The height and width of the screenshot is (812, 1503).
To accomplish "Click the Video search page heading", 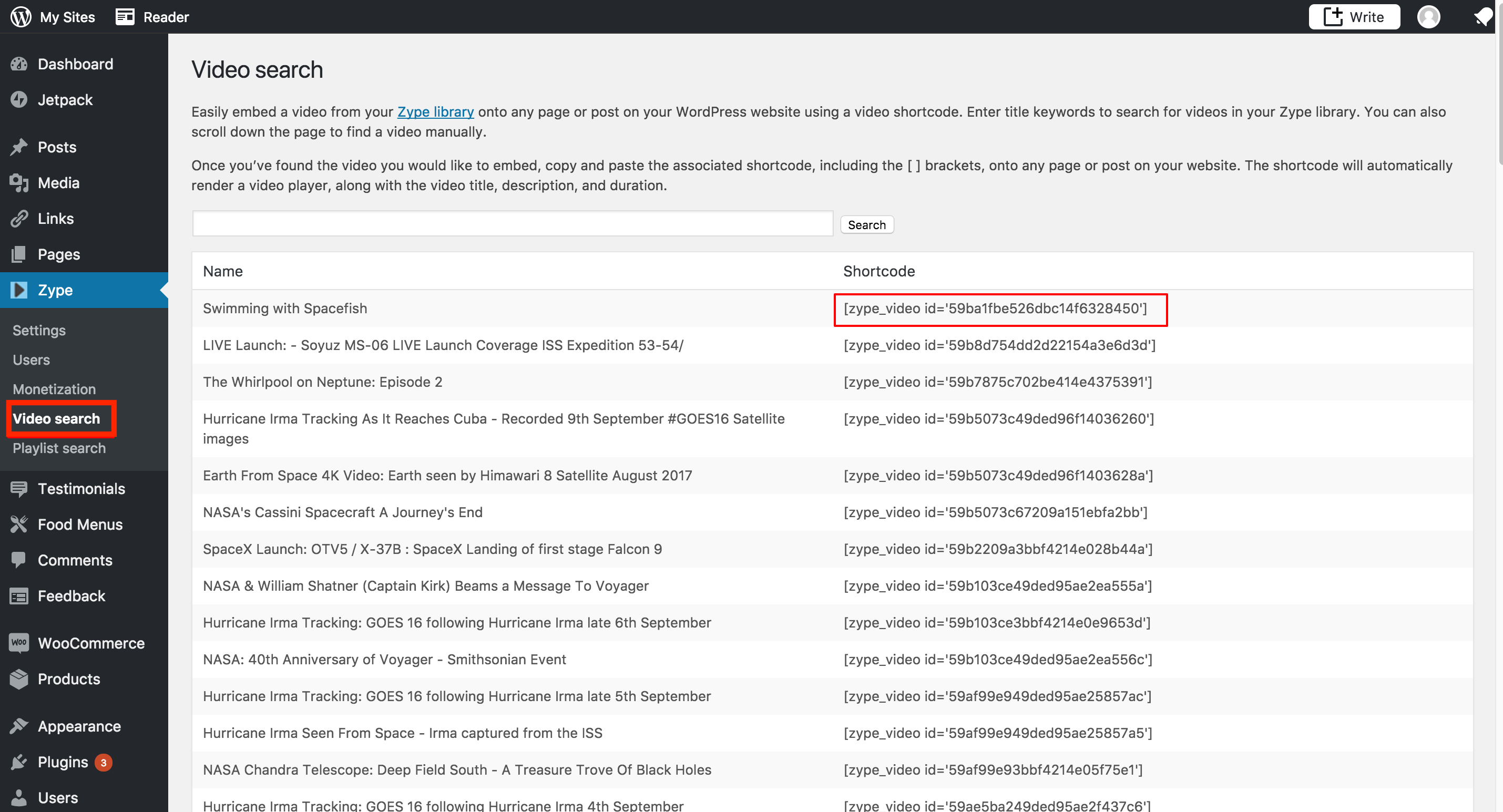I will tap(257, 69).
